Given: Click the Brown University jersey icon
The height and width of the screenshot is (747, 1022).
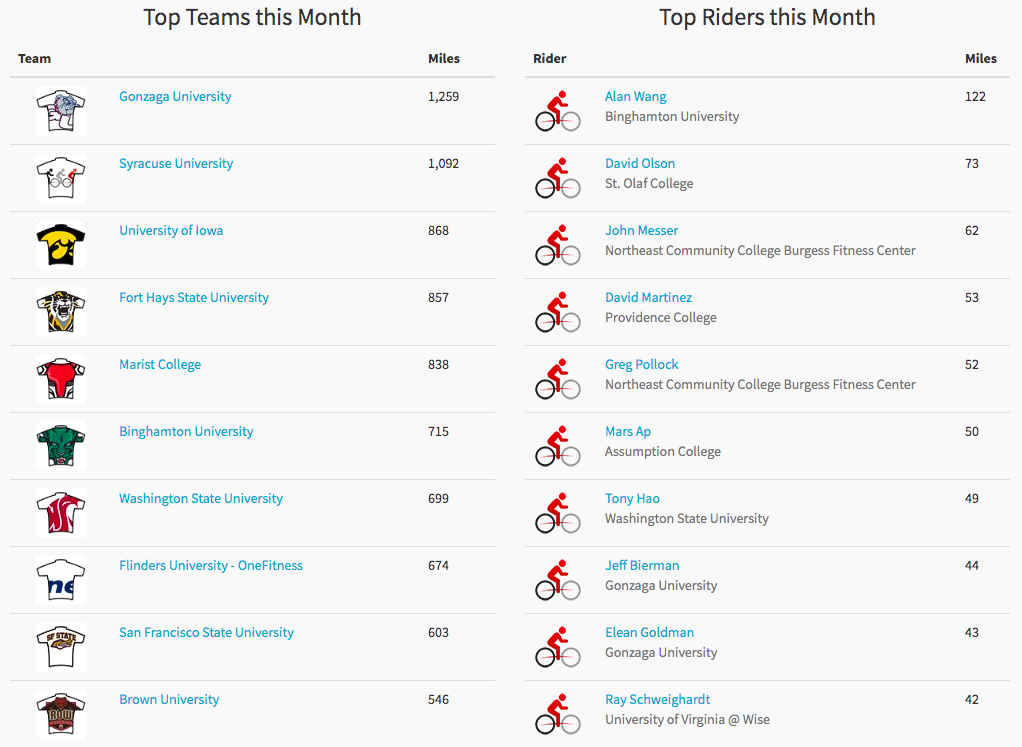Looking at the screenshot, I should coord(61,714).
